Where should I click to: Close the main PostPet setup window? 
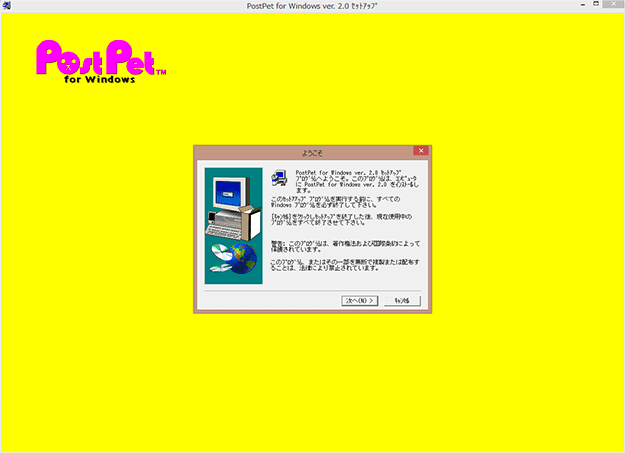point(603,6)
